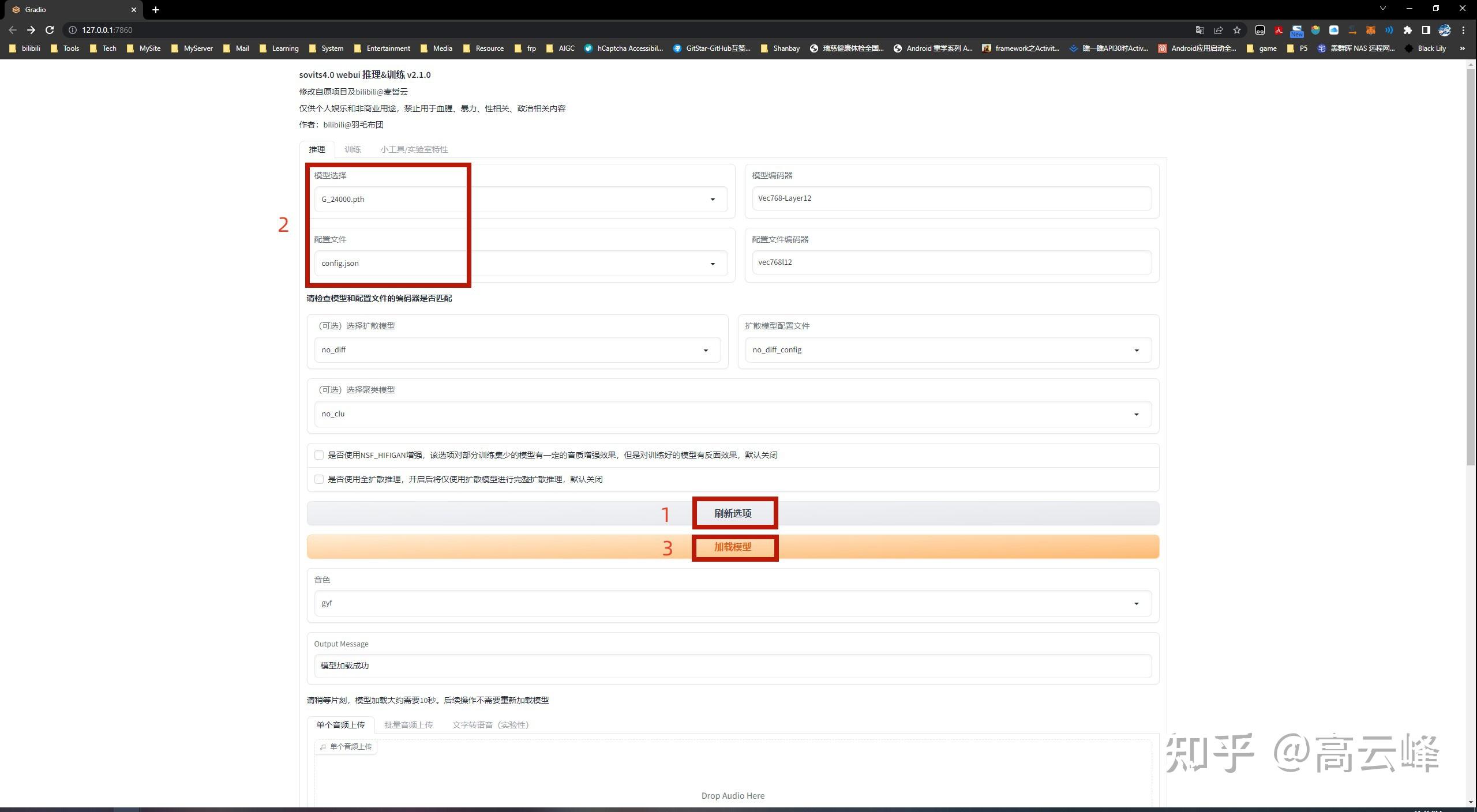
Task: Click the share page icon in address bar
Action: (x=1218, y=30)
